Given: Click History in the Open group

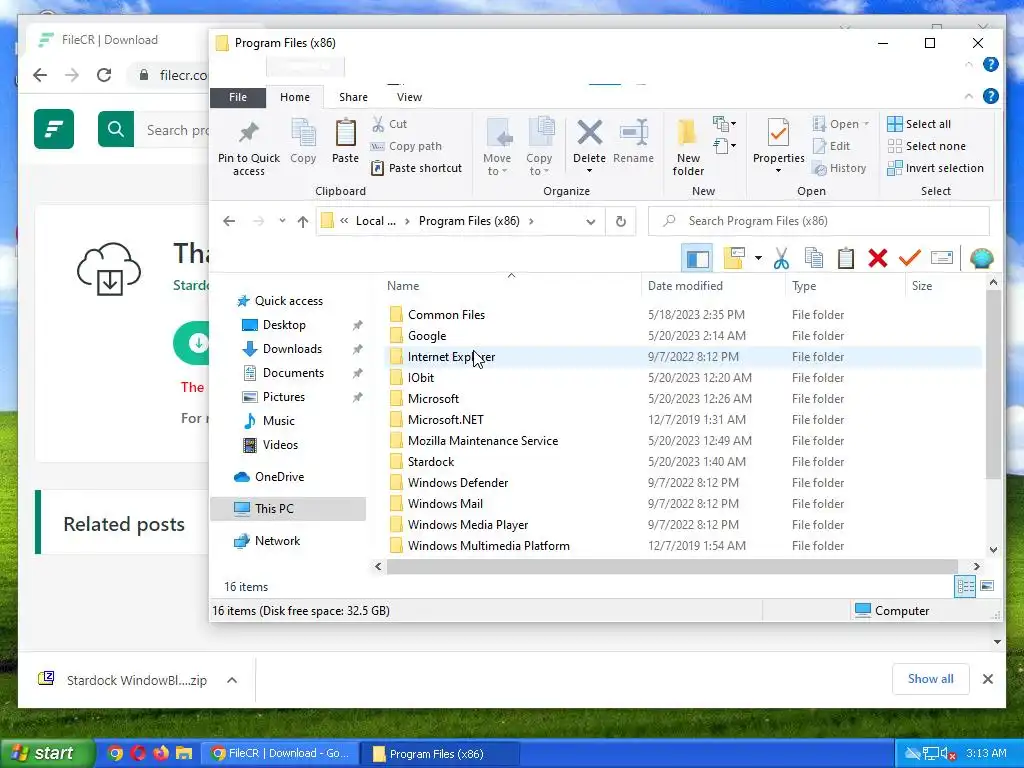Looking at the screenshot, I should pos(839,168).
